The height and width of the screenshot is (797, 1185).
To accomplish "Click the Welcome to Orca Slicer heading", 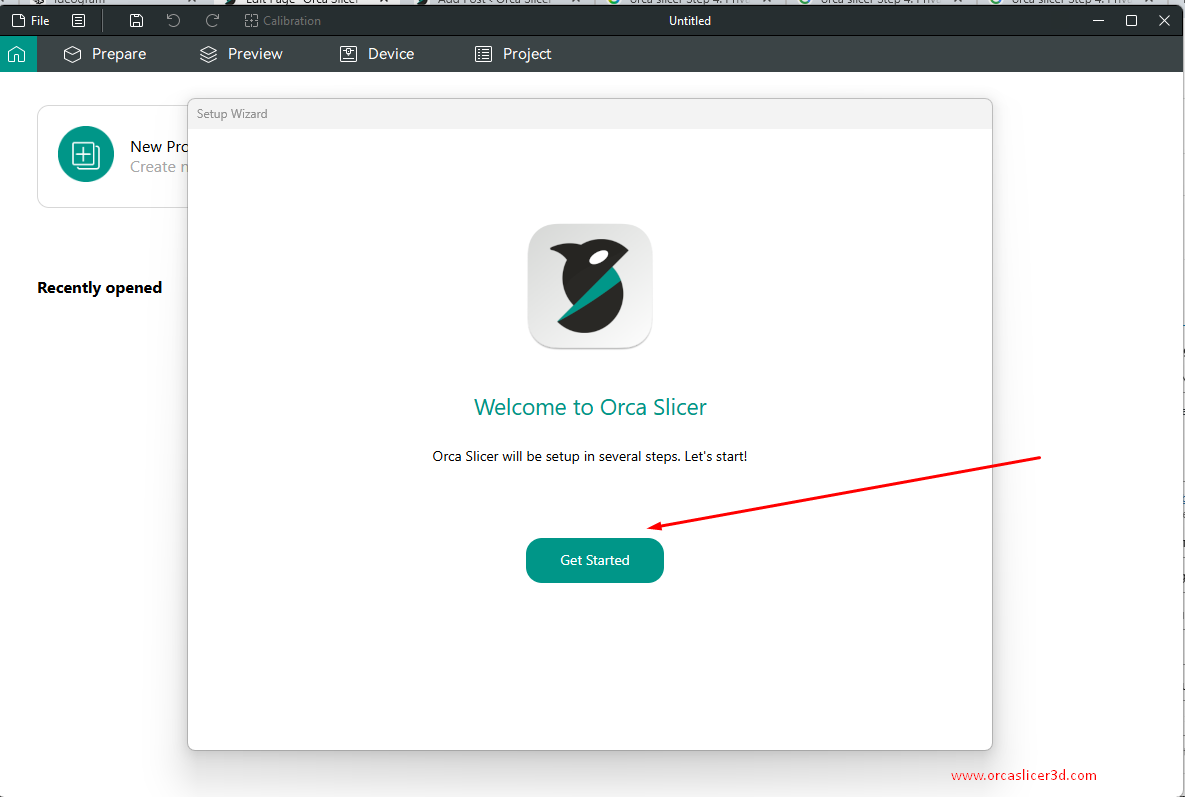I will point(590,407).
